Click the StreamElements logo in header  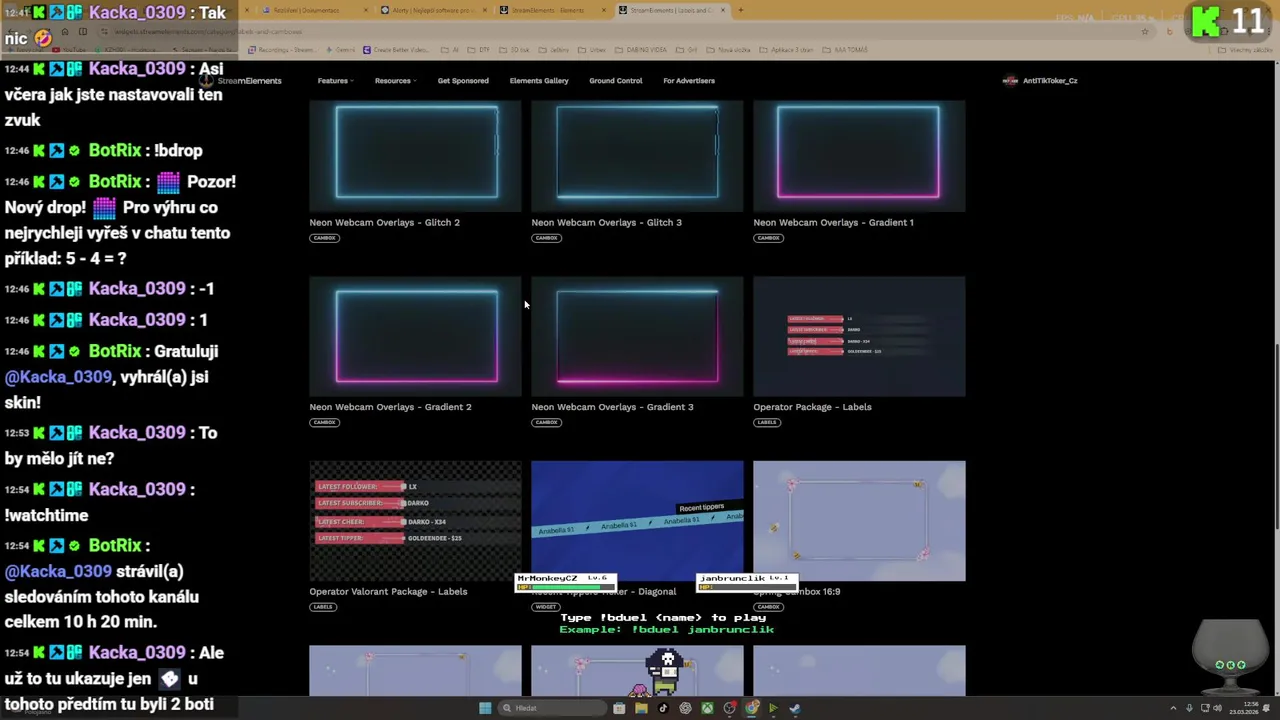tap(242, 80)
